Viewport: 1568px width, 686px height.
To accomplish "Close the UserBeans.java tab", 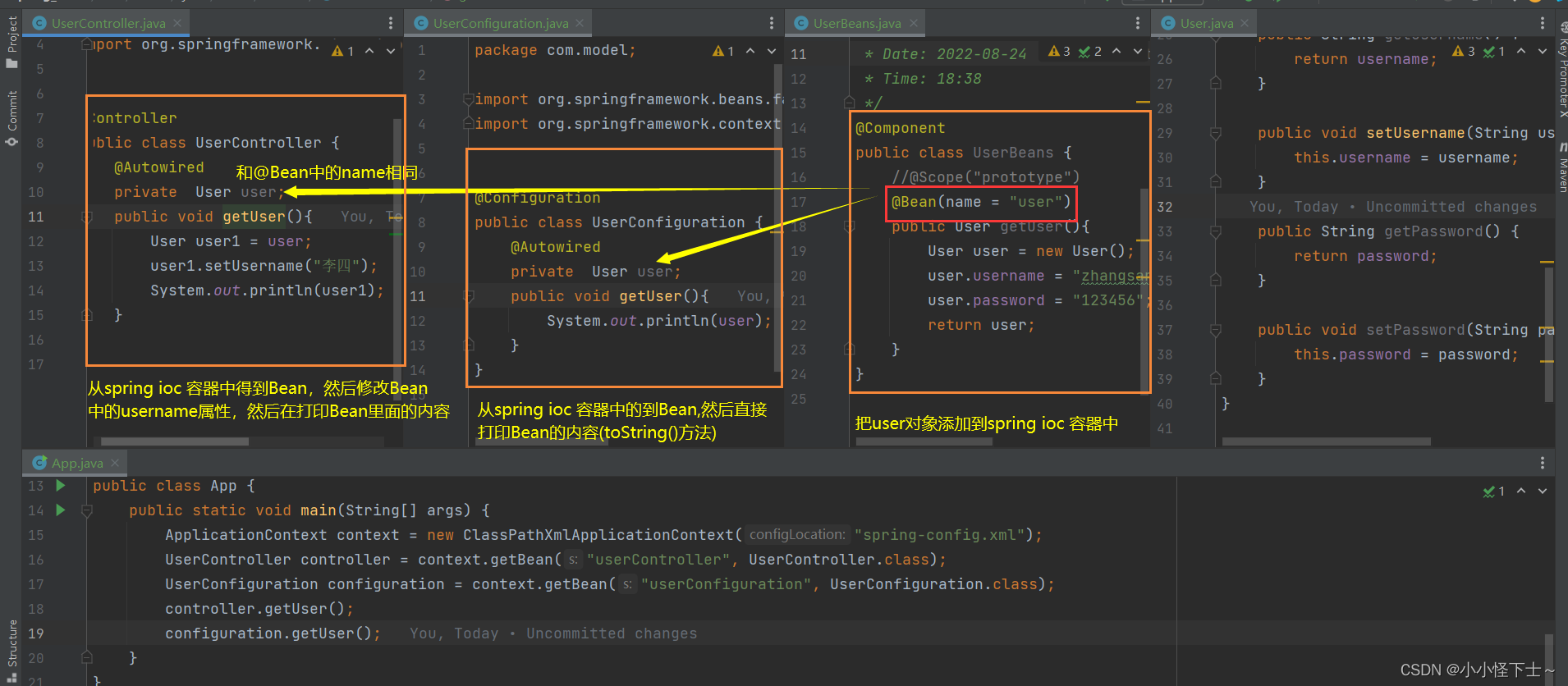I will 913,23.
